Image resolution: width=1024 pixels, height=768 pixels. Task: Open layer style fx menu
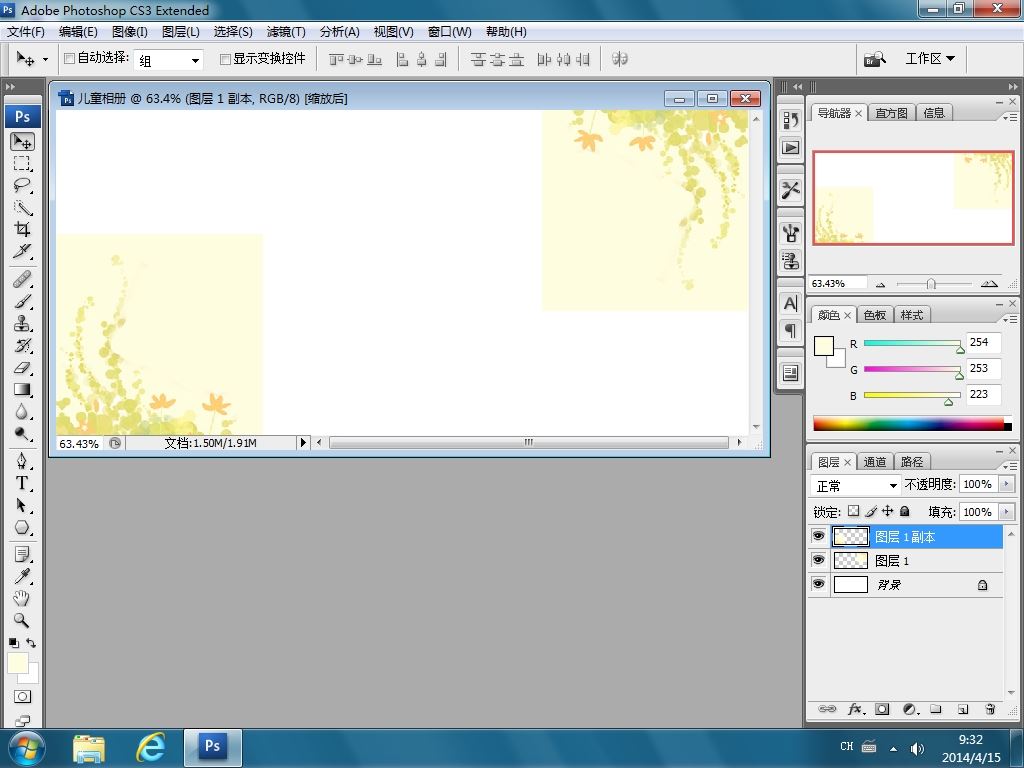tap(856, 709)
